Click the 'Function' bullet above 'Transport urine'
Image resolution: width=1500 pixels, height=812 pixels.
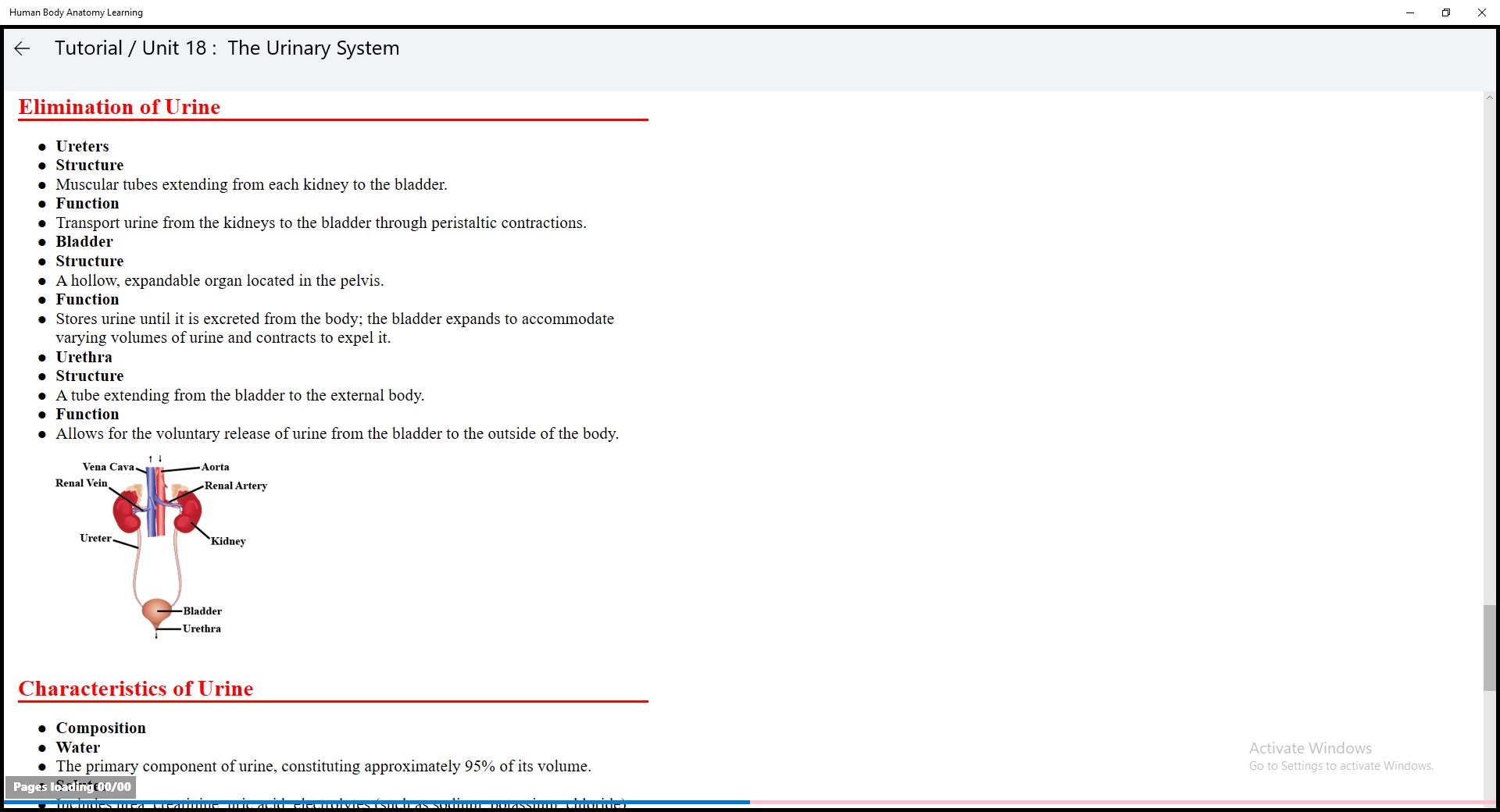click(87, 203)
